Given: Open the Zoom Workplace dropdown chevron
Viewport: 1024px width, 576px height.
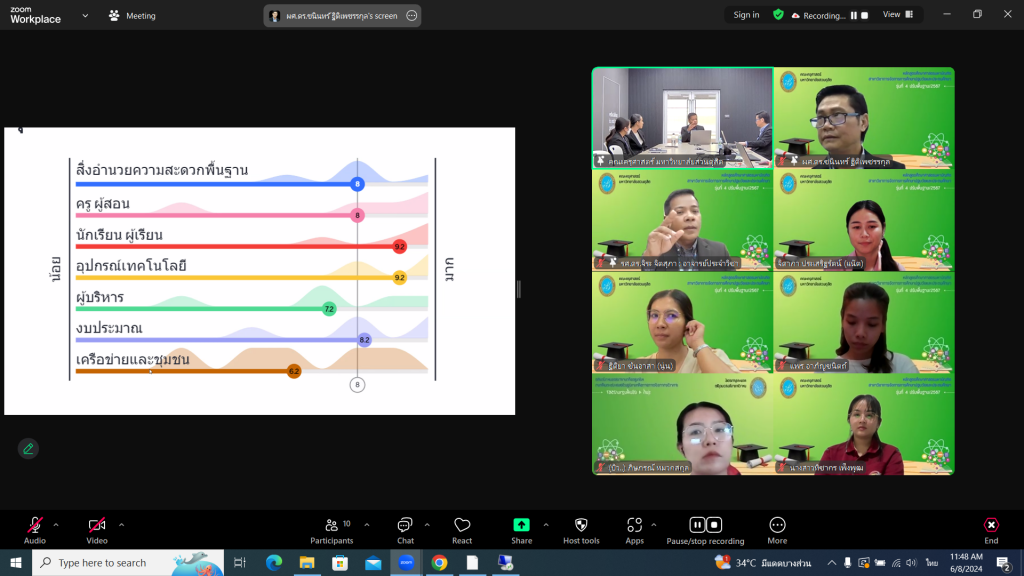Looking at the screenshot, I should [x=85, y=16].
